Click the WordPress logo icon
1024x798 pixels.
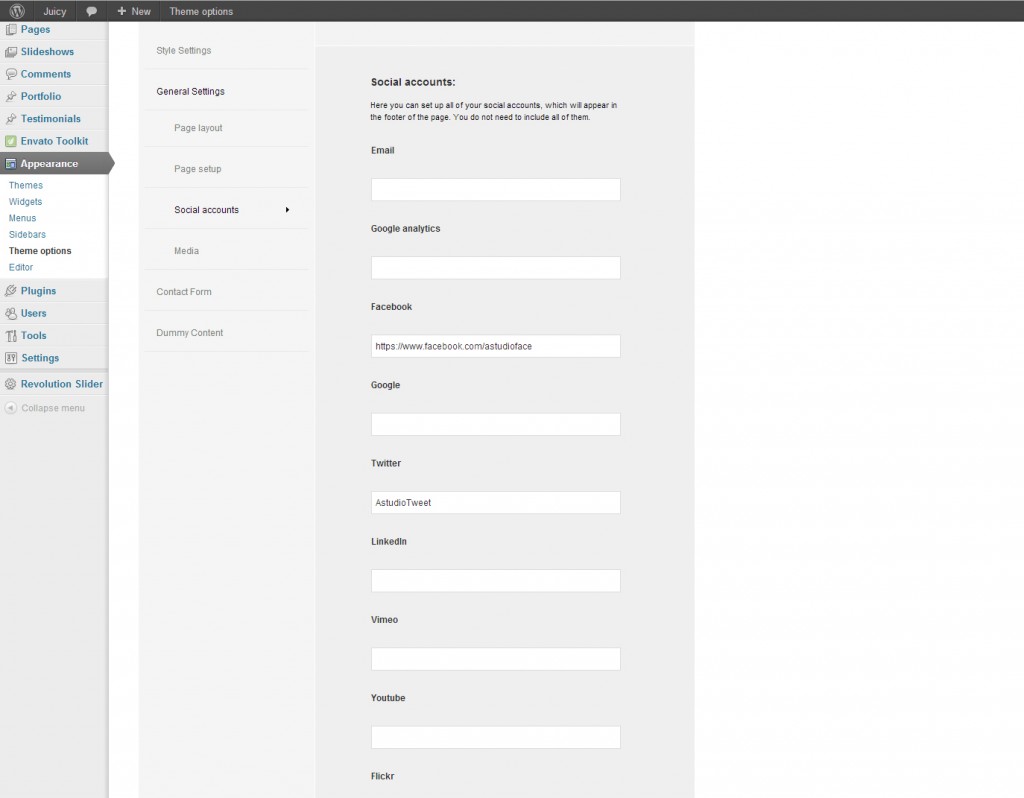(x=17, y=11)
